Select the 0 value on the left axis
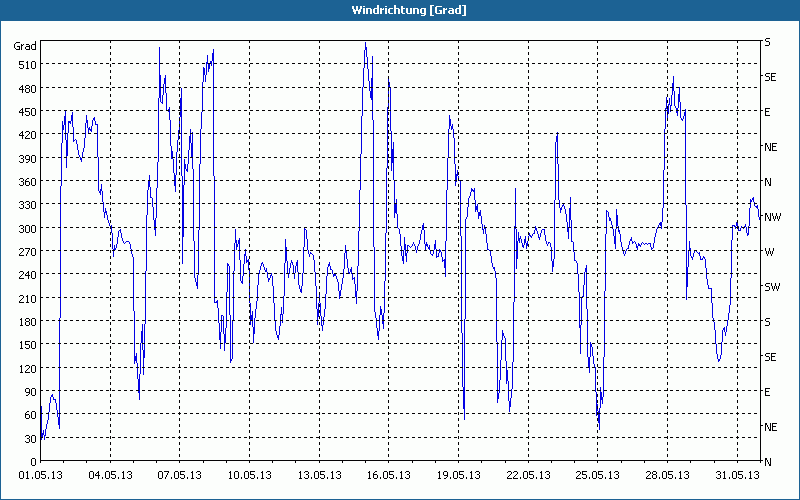Image resolution: width=800 pixels, height=500 pixels. pos(34,462)
